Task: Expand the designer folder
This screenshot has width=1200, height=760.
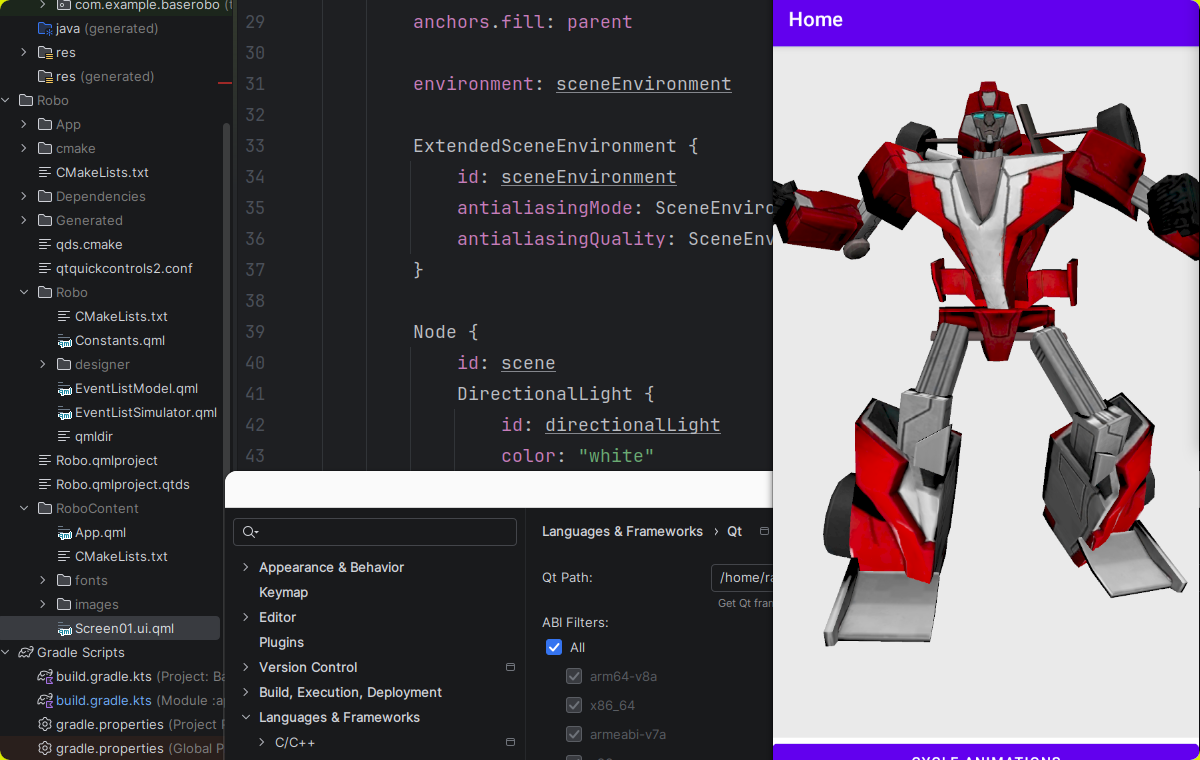Action: [43, 364]
